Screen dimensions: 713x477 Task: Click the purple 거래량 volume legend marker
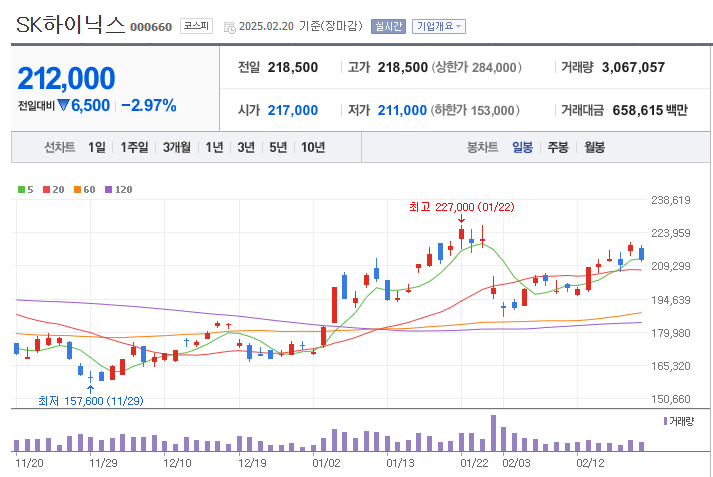point(666,421)
